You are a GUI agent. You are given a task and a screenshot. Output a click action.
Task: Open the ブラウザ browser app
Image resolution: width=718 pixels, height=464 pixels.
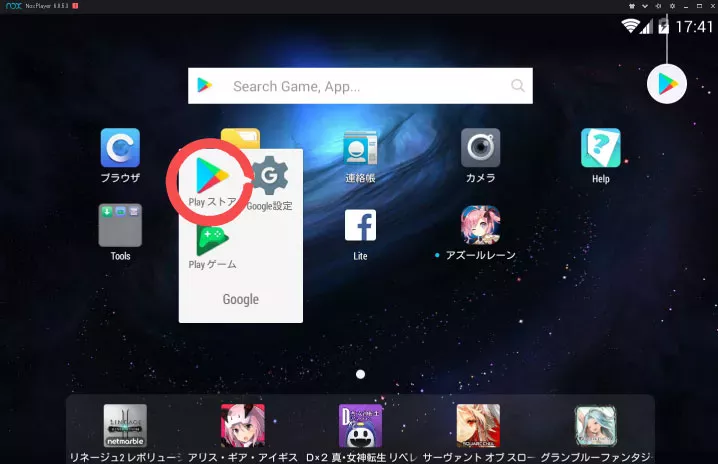(x=120, y=148)
